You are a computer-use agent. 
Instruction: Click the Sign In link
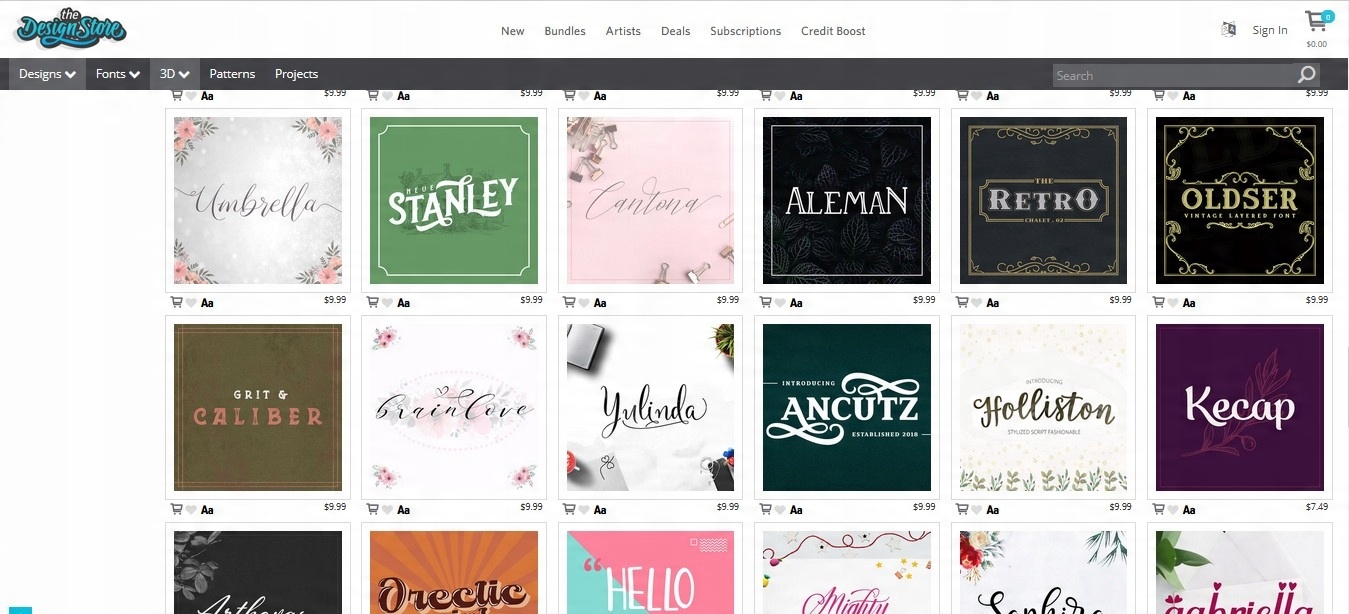[1270, 31]
